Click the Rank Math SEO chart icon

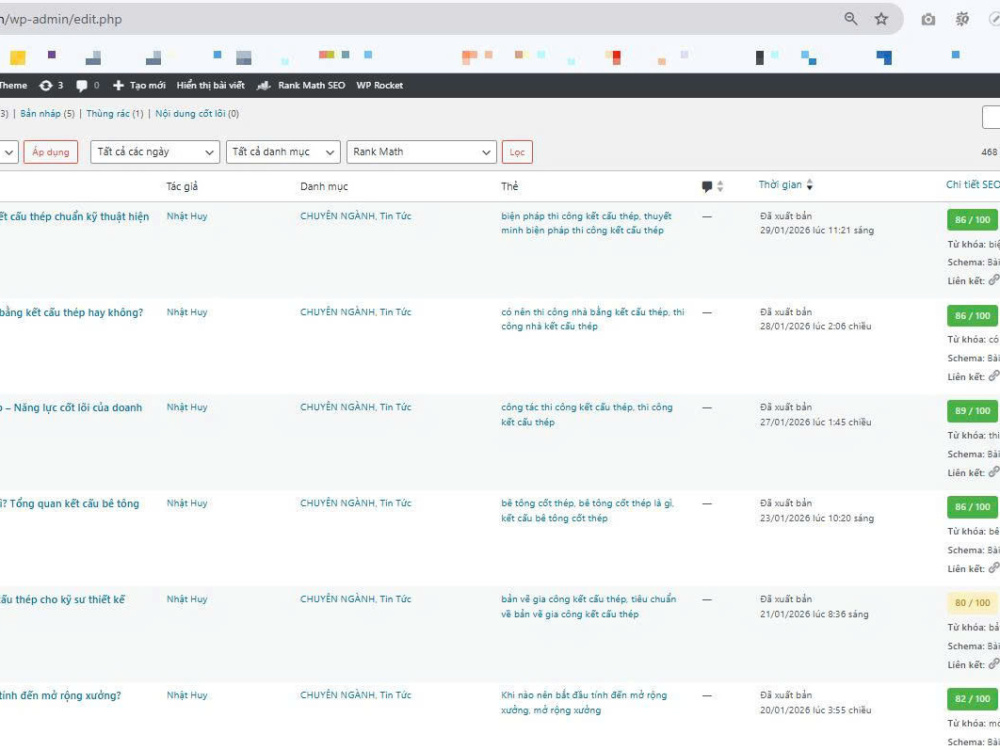pyautogui.click(x=263, y=85)
